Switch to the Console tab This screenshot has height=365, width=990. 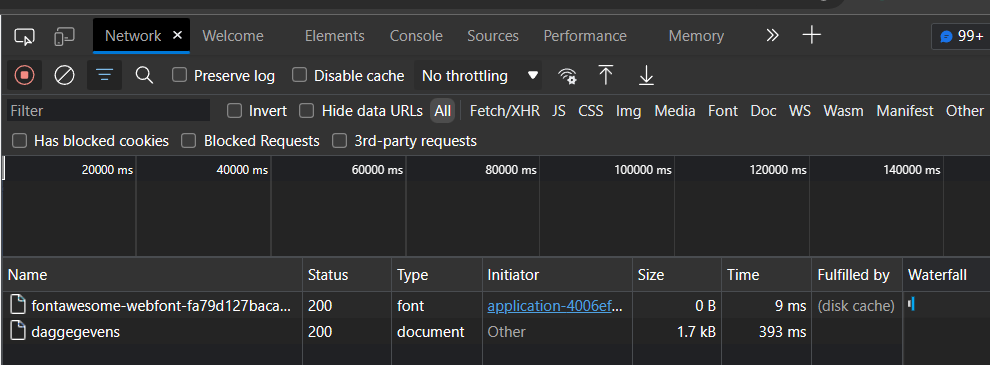click(x=416, y=36)
